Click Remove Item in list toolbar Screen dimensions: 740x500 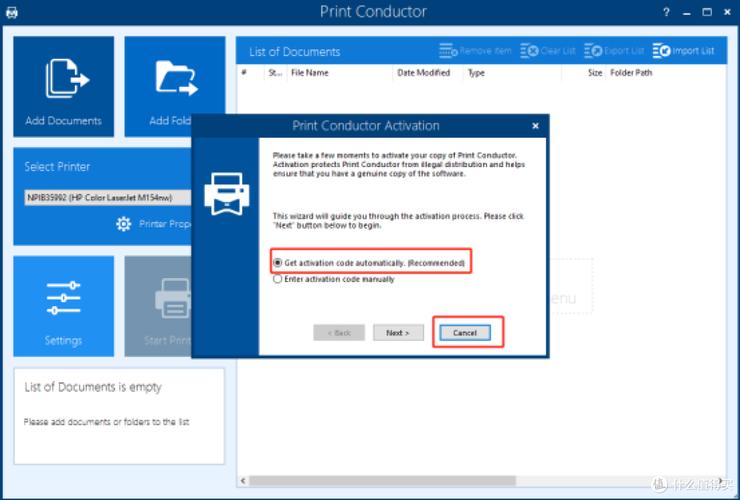coord(475,51)
